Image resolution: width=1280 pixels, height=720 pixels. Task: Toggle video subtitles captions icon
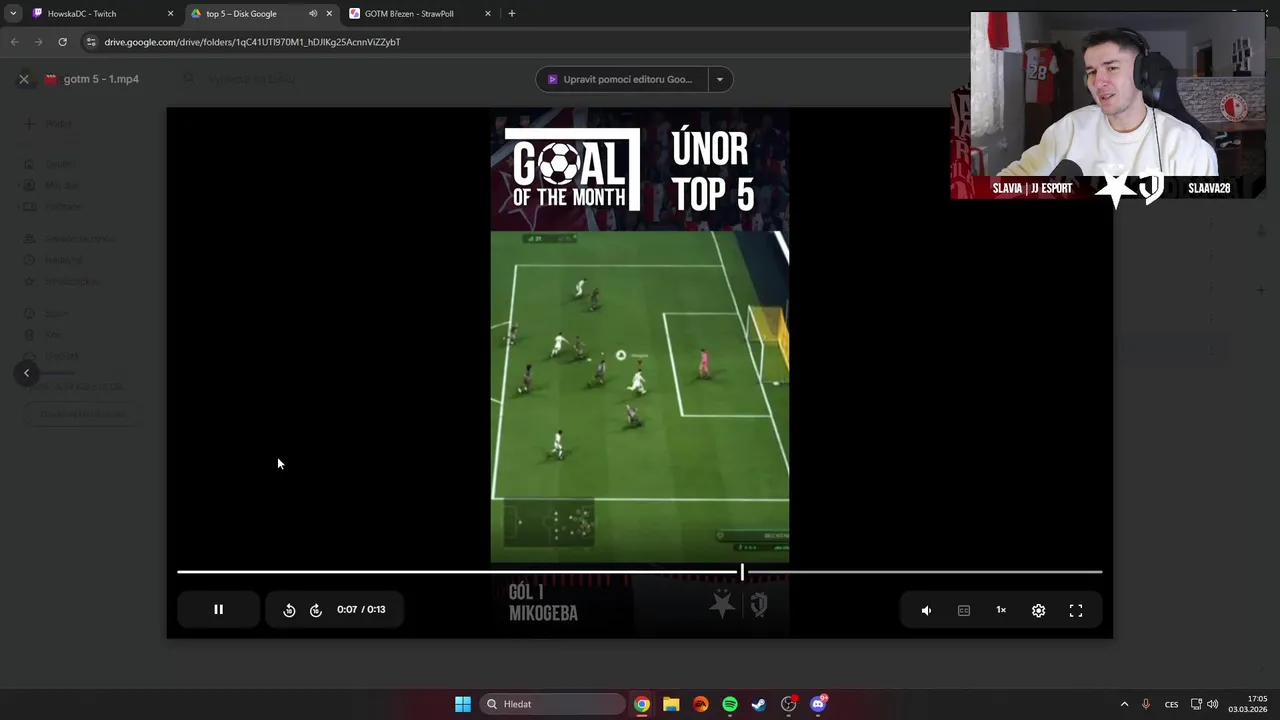(x=964, y=610)
